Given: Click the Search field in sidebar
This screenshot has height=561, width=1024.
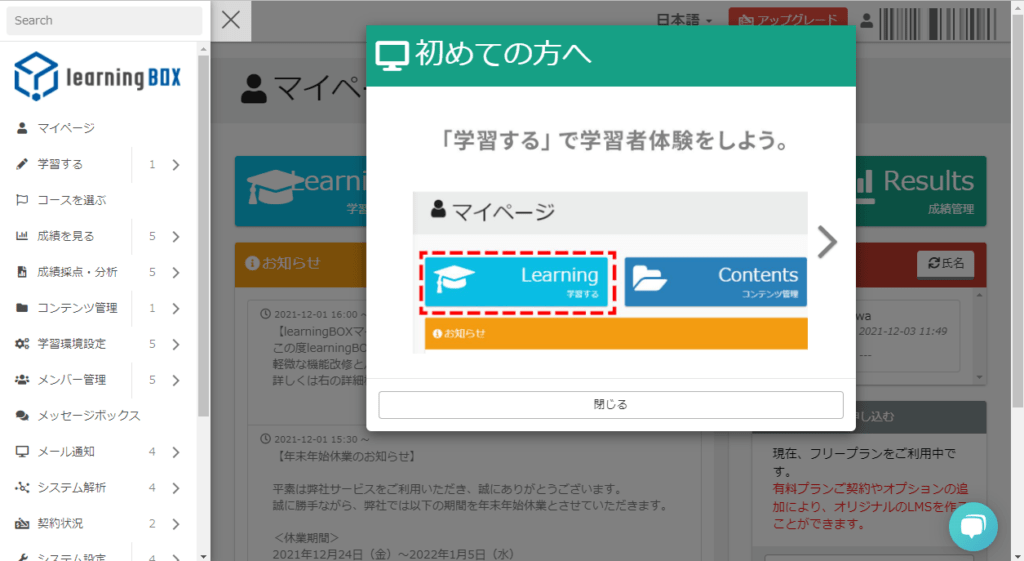Looking at the screenshot, I should coord(104,20).
